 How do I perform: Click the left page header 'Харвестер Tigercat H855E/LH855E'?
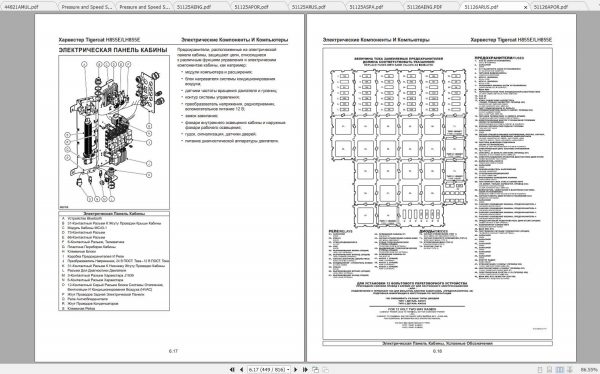pos(99,39)
